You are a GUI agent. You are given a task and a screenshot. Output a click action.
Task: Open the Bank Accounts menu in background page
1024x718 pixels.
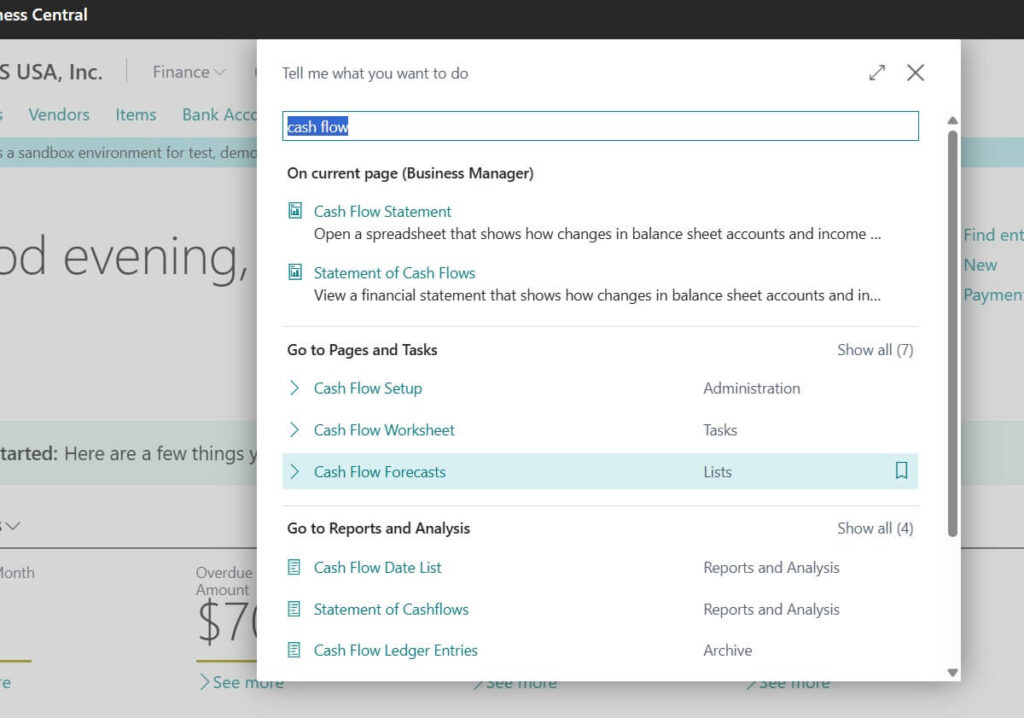pos(219,115)
